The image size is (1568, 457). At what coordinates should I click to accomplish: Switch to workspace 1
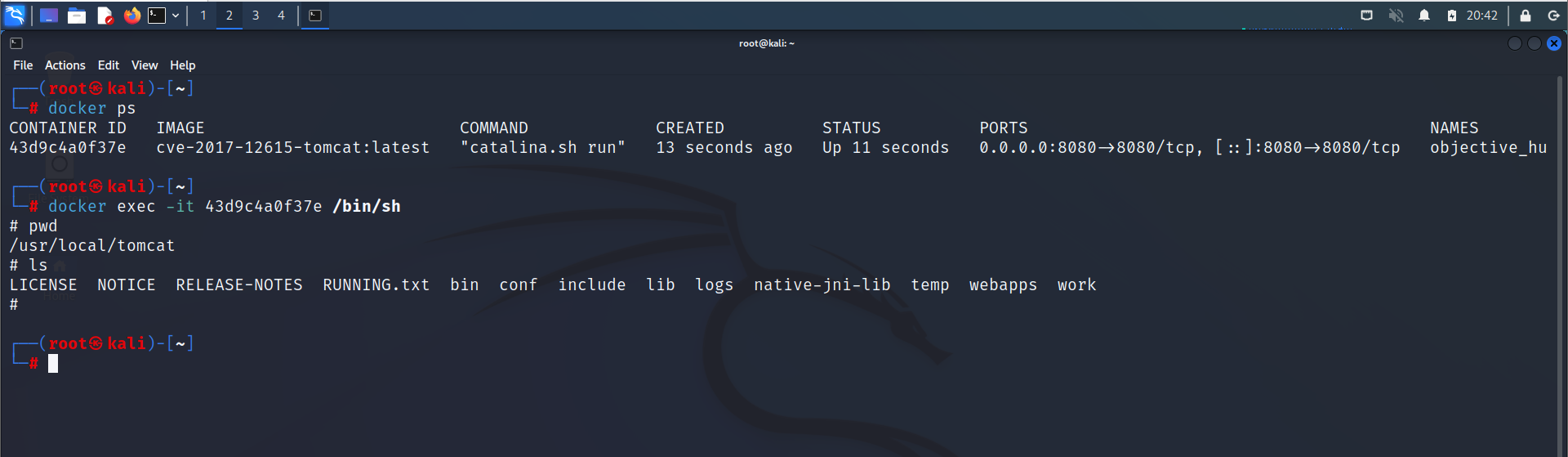click(203, 16)
